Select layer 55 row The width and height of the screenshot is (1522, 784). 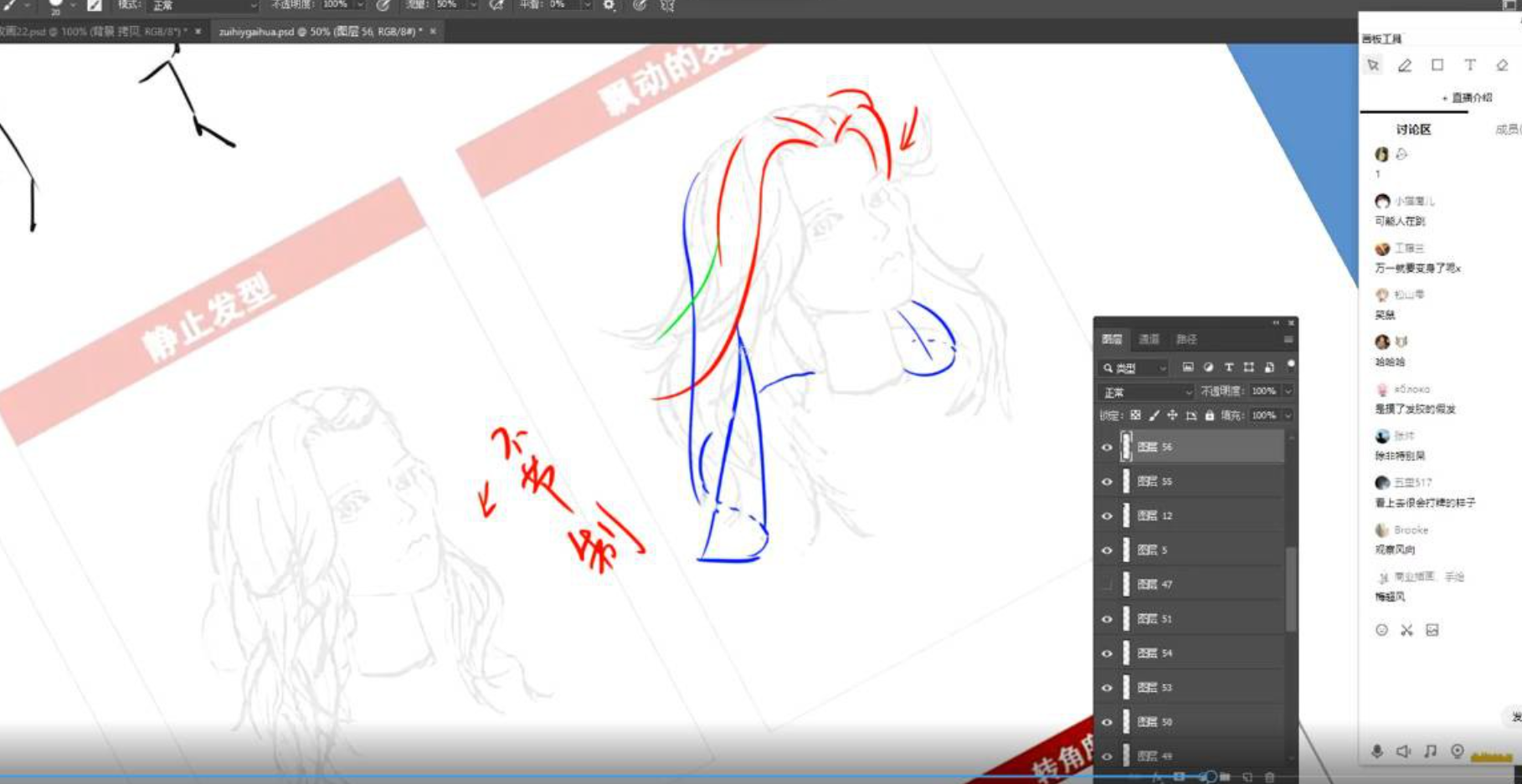1190,481
